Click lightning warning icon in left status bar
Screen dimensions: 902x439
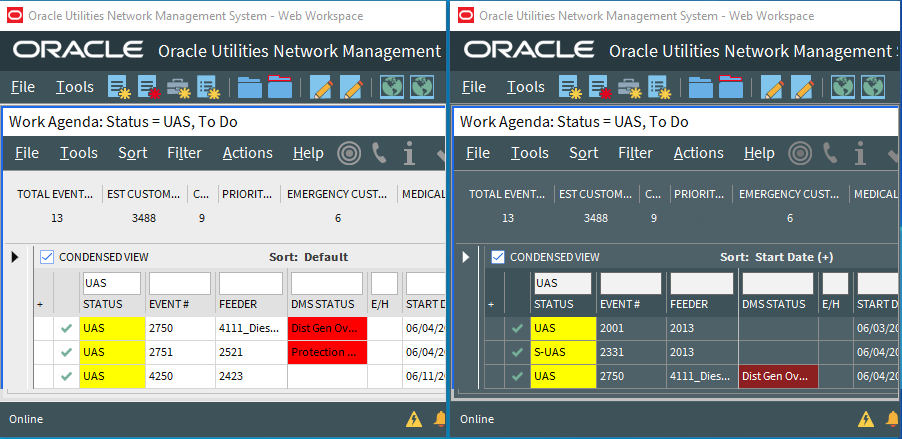[x=414, y=419]
